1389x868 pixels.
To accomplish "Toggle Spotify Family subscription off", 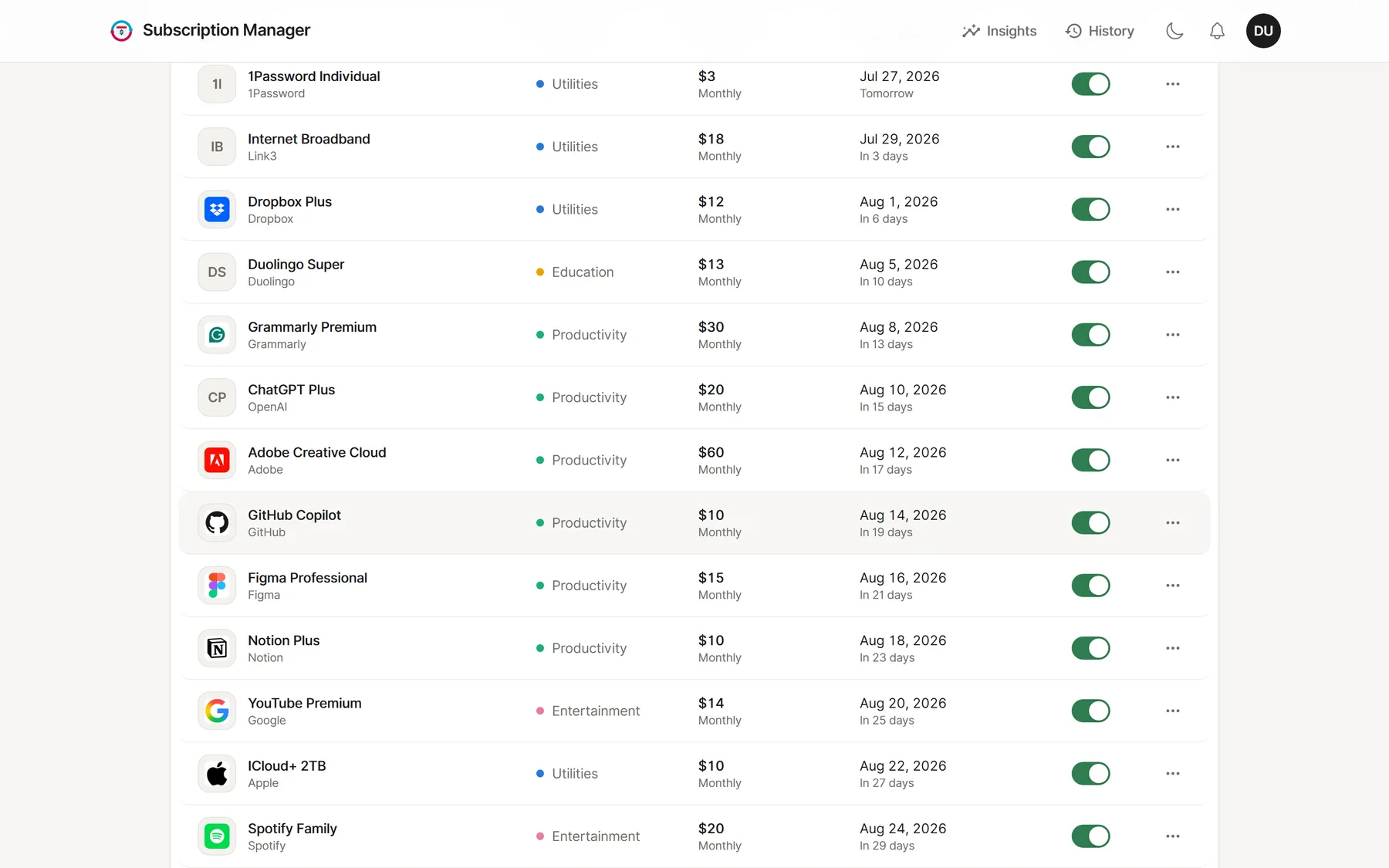I will tap(1090, 836).
